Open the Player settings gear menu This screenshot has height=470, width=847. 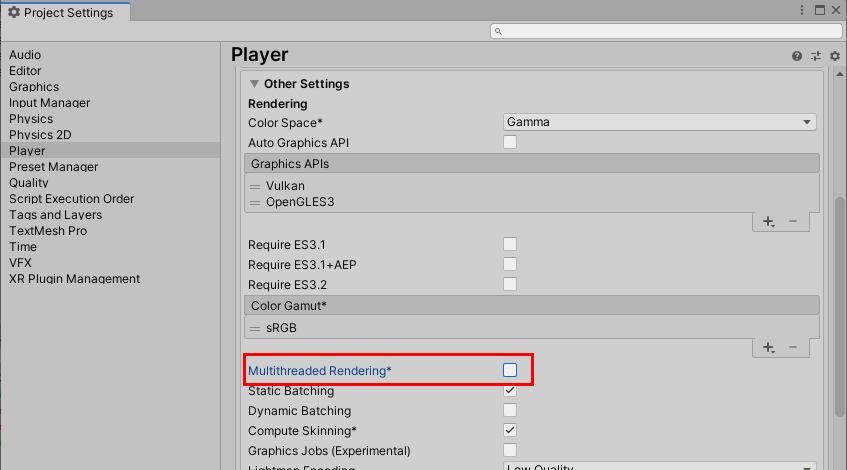[835, 56]
